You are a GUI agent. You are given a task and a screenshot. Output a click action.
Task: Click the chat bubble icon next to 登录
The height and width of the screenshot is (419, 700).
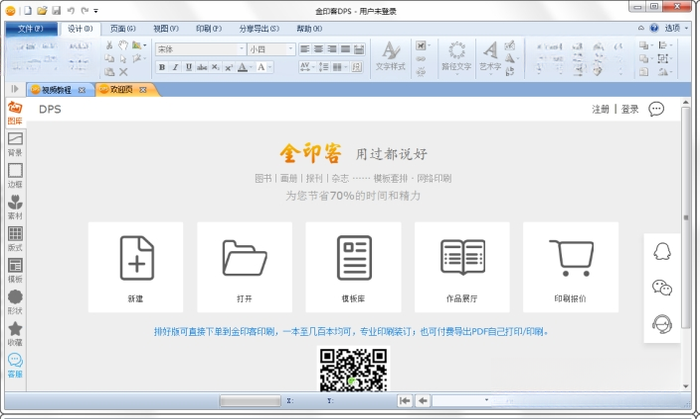click(x=656, y=109)
